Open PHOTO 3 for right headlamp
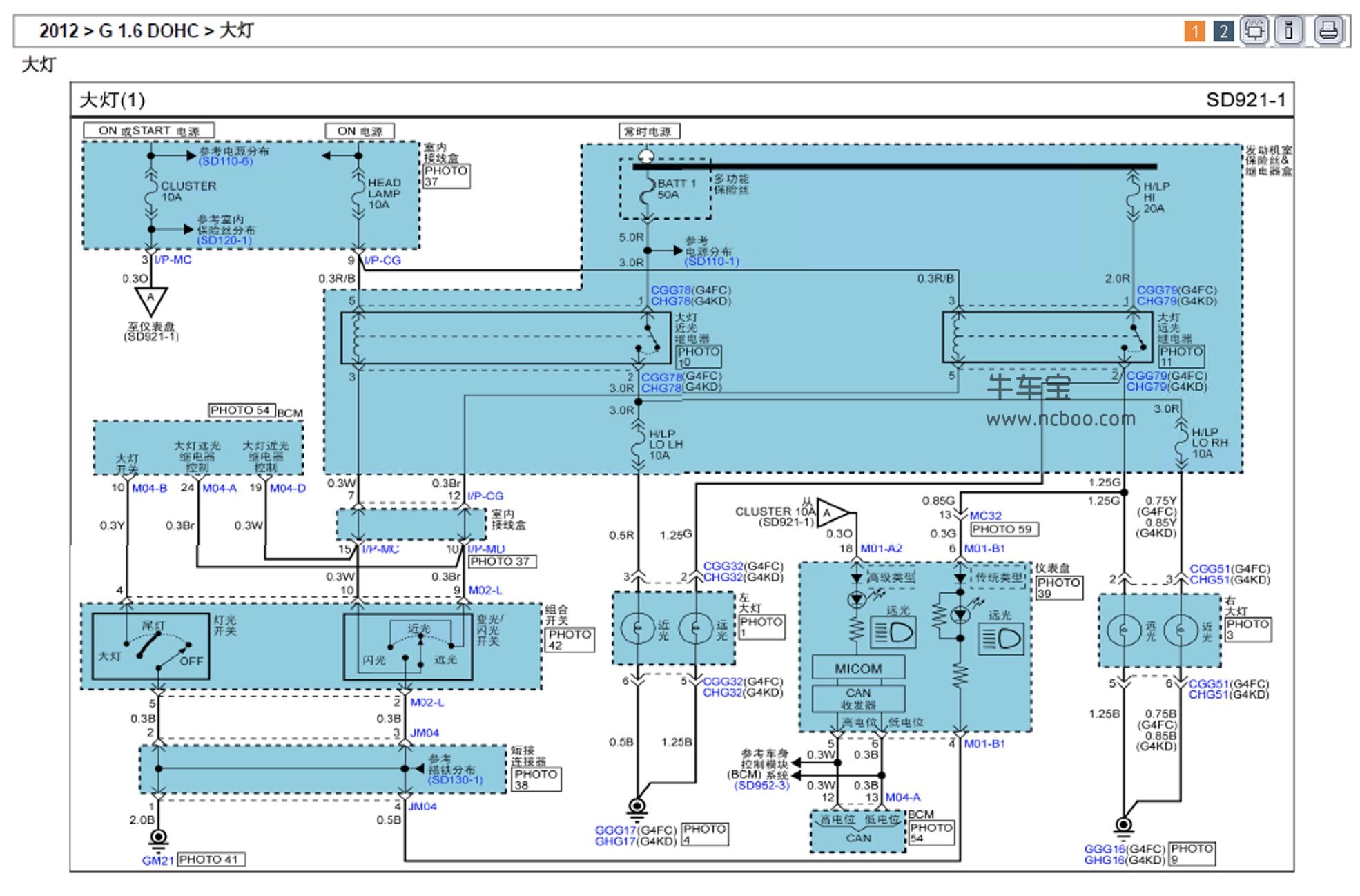 pos(1248,630)
